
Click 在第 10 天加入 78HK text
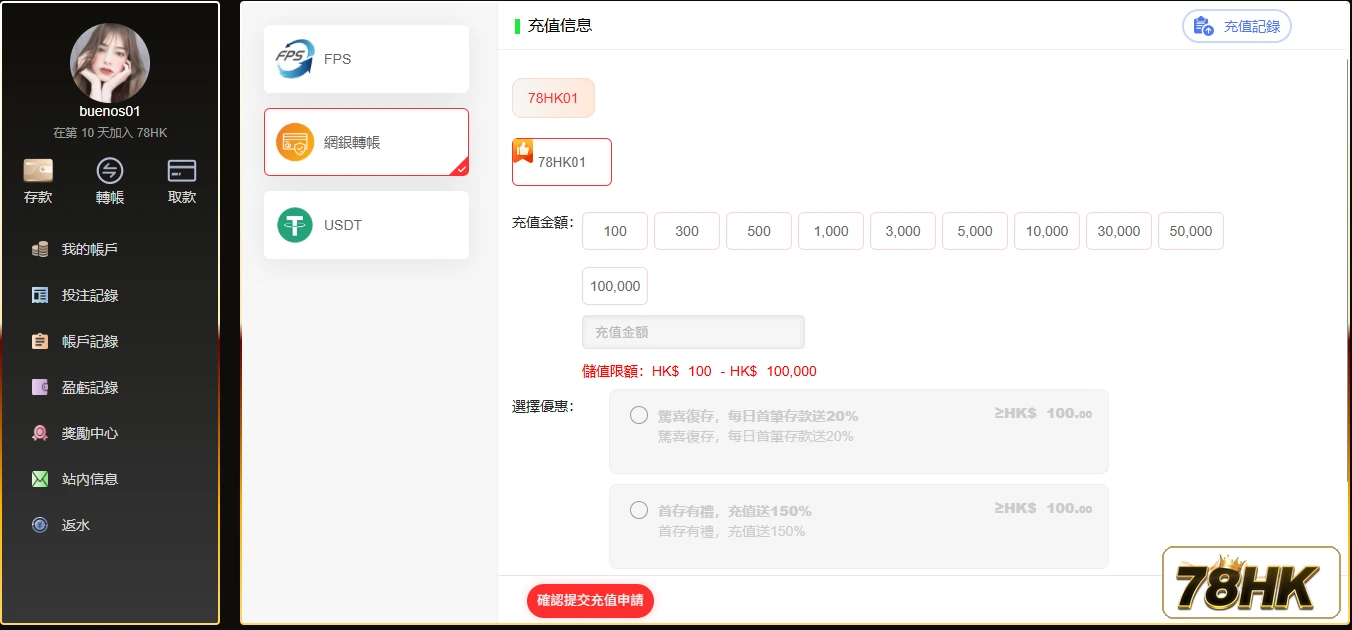110,133
